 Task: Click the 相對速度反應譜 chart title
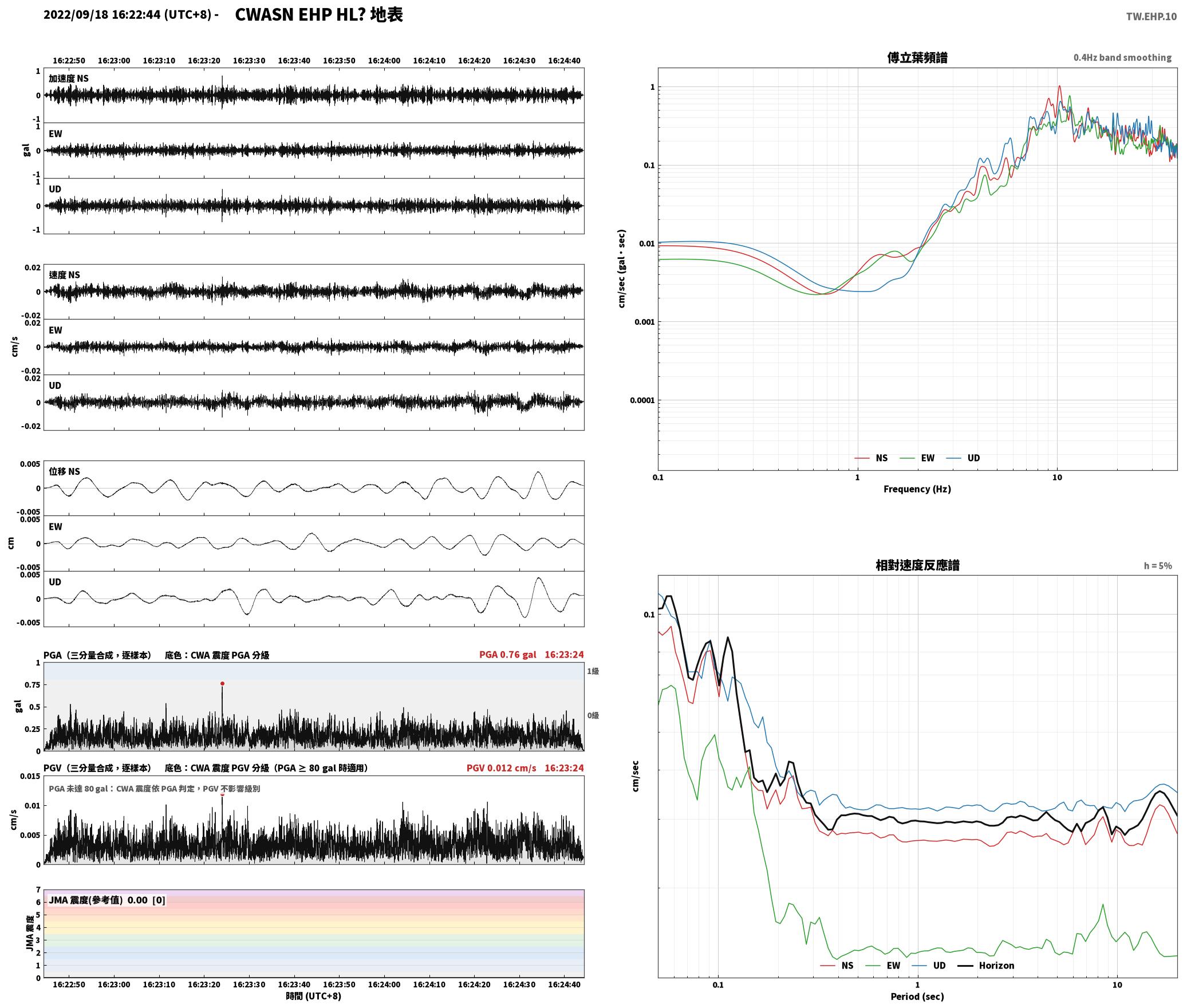click(x=917, y=565)
